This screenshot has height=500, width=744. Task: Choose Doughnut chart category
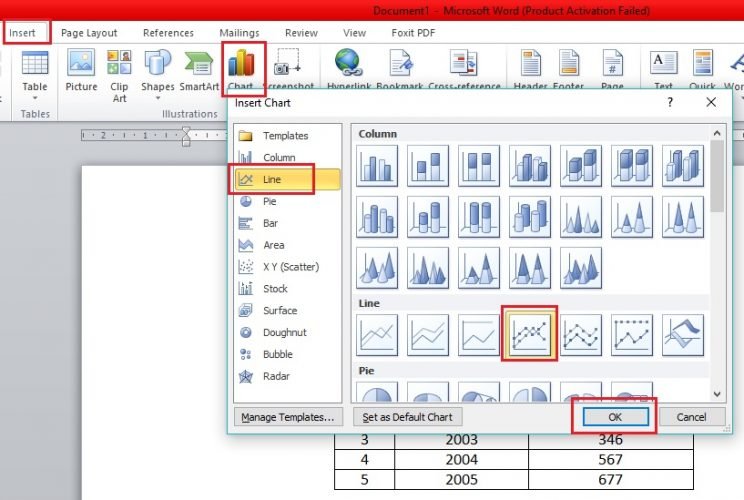pyautogui.click(x=285, y=332)
